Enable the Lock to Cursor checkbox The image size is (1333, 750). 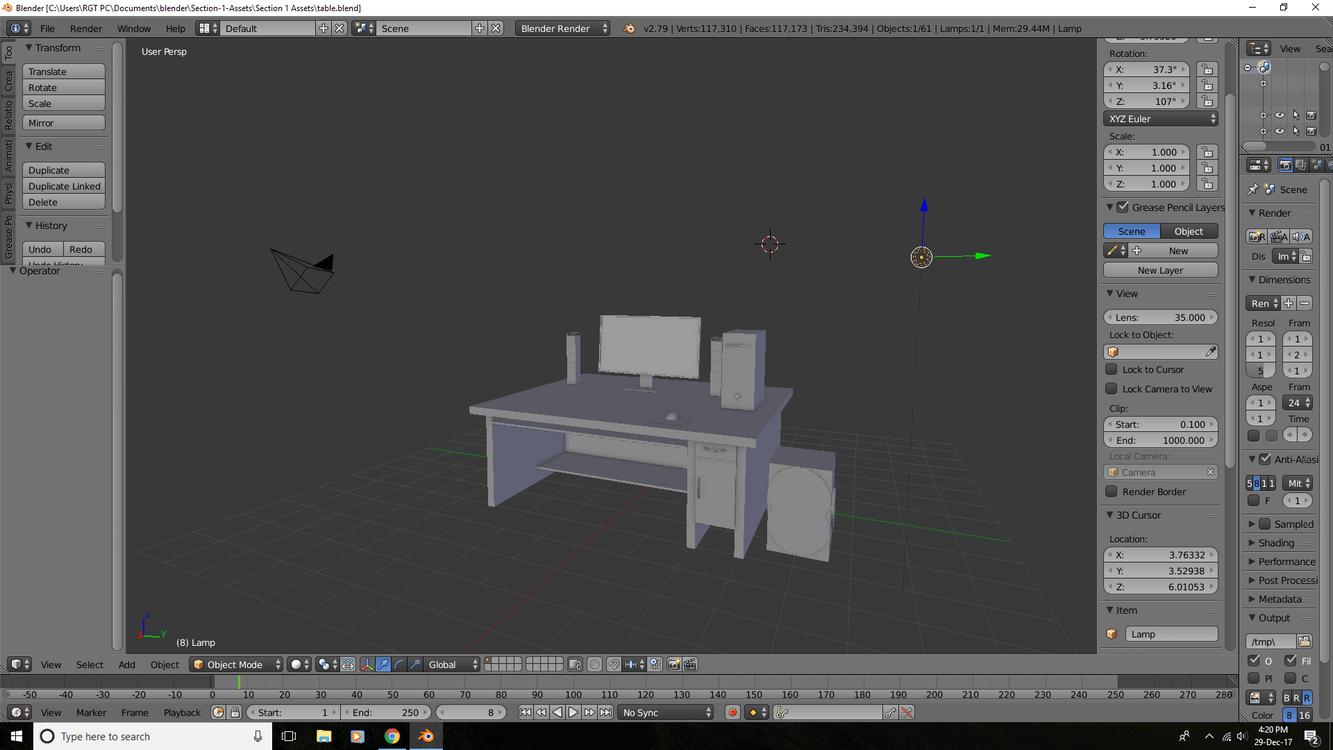(x=1112, y=369)
